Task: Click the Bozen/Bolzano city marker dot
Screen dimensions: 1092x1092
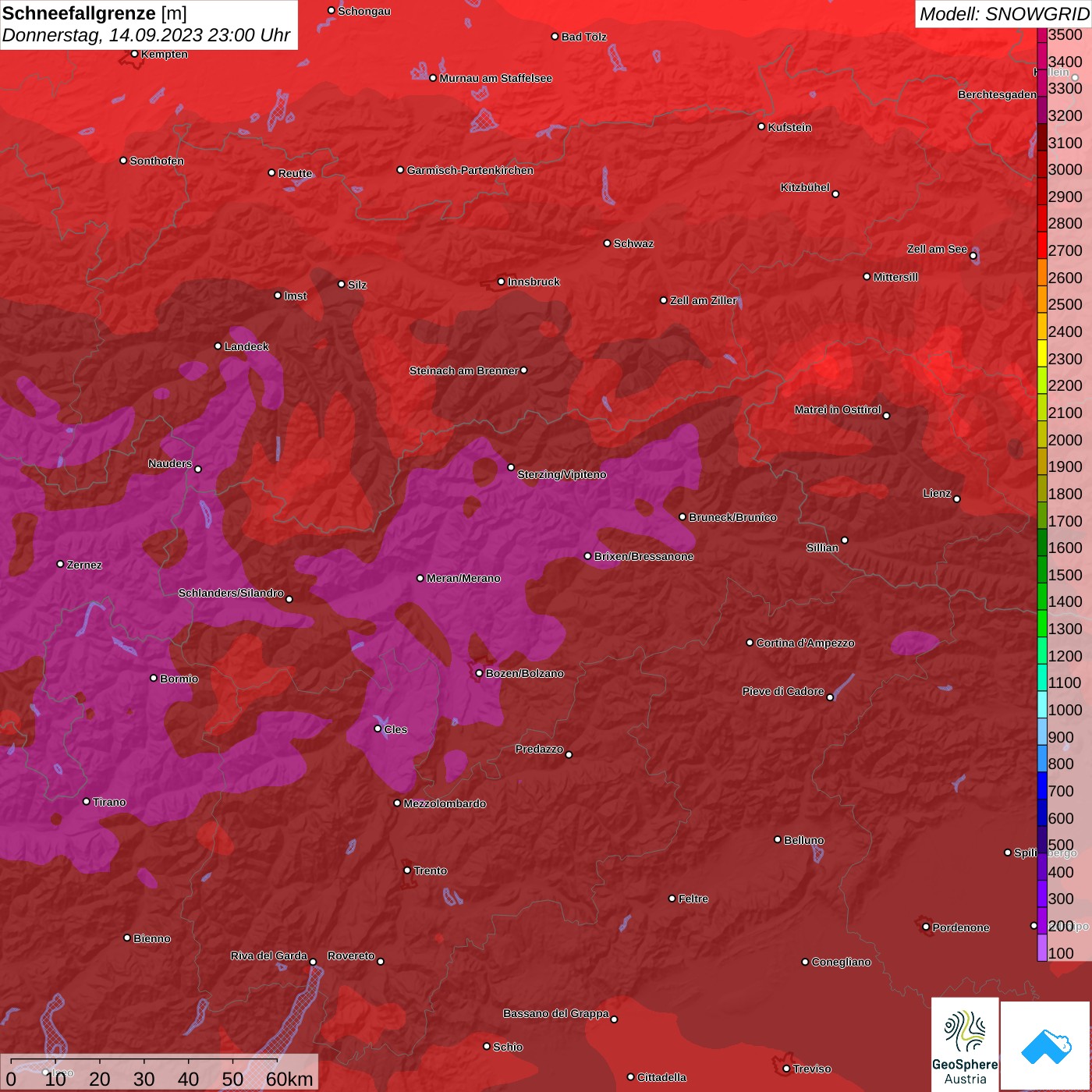Action: [x=479, y=673]
